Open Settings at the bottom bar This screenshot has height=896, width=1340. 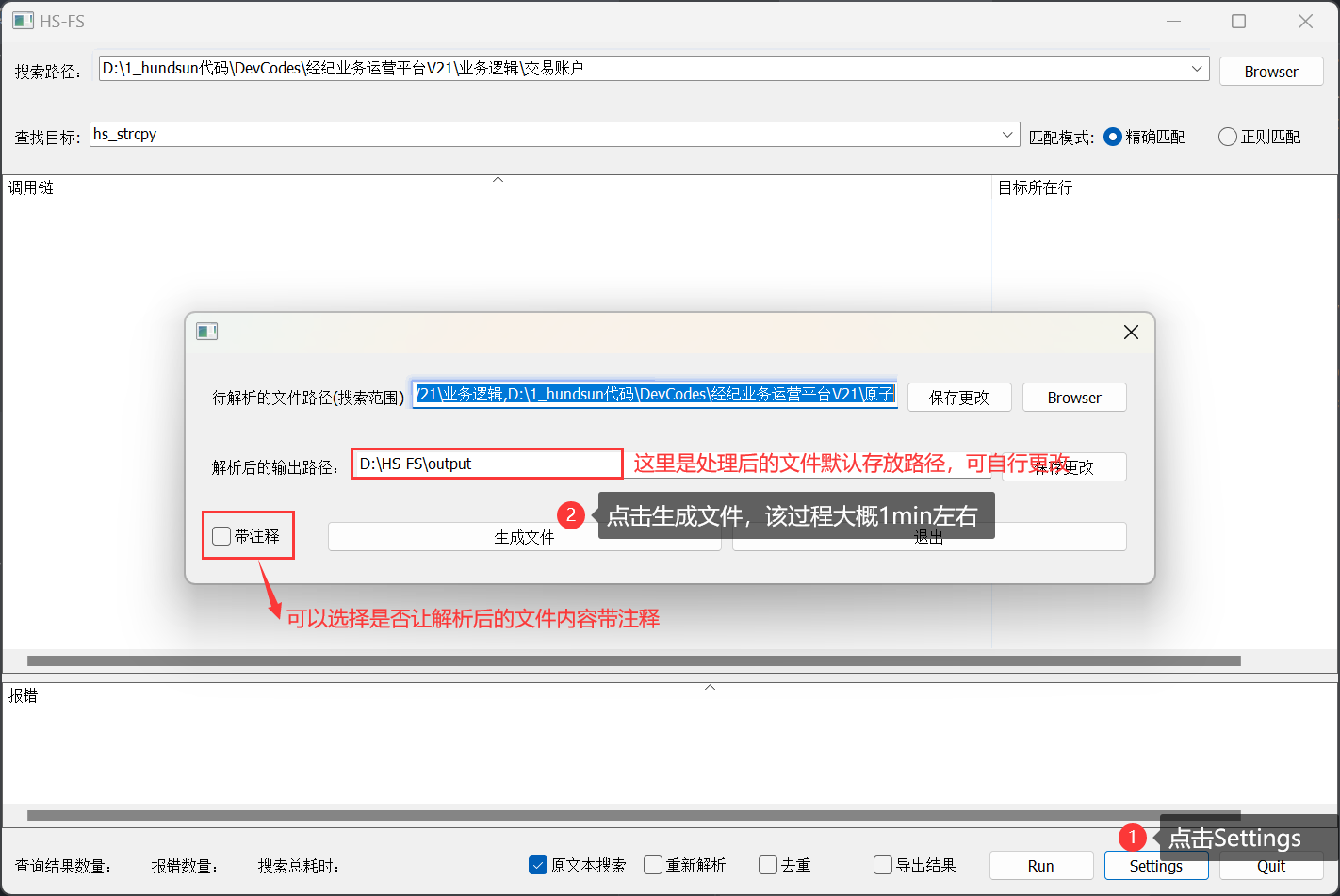pos(1155,866)
